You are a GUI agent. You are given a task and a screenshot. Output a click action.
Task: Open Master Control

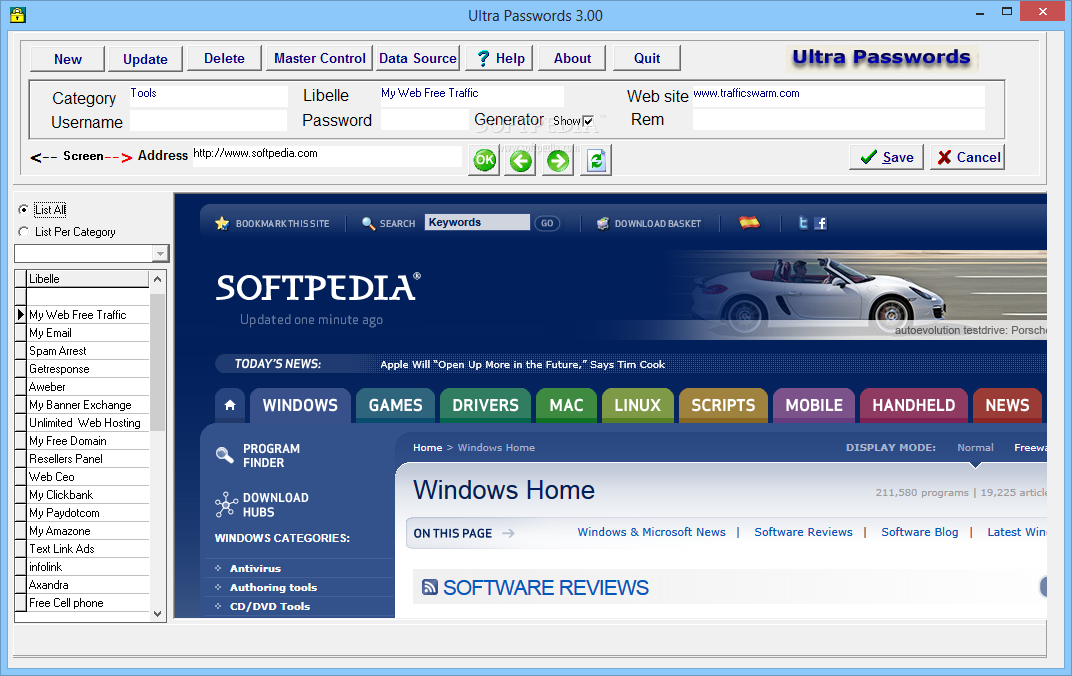pyautogui.click(x=319, y=58)
